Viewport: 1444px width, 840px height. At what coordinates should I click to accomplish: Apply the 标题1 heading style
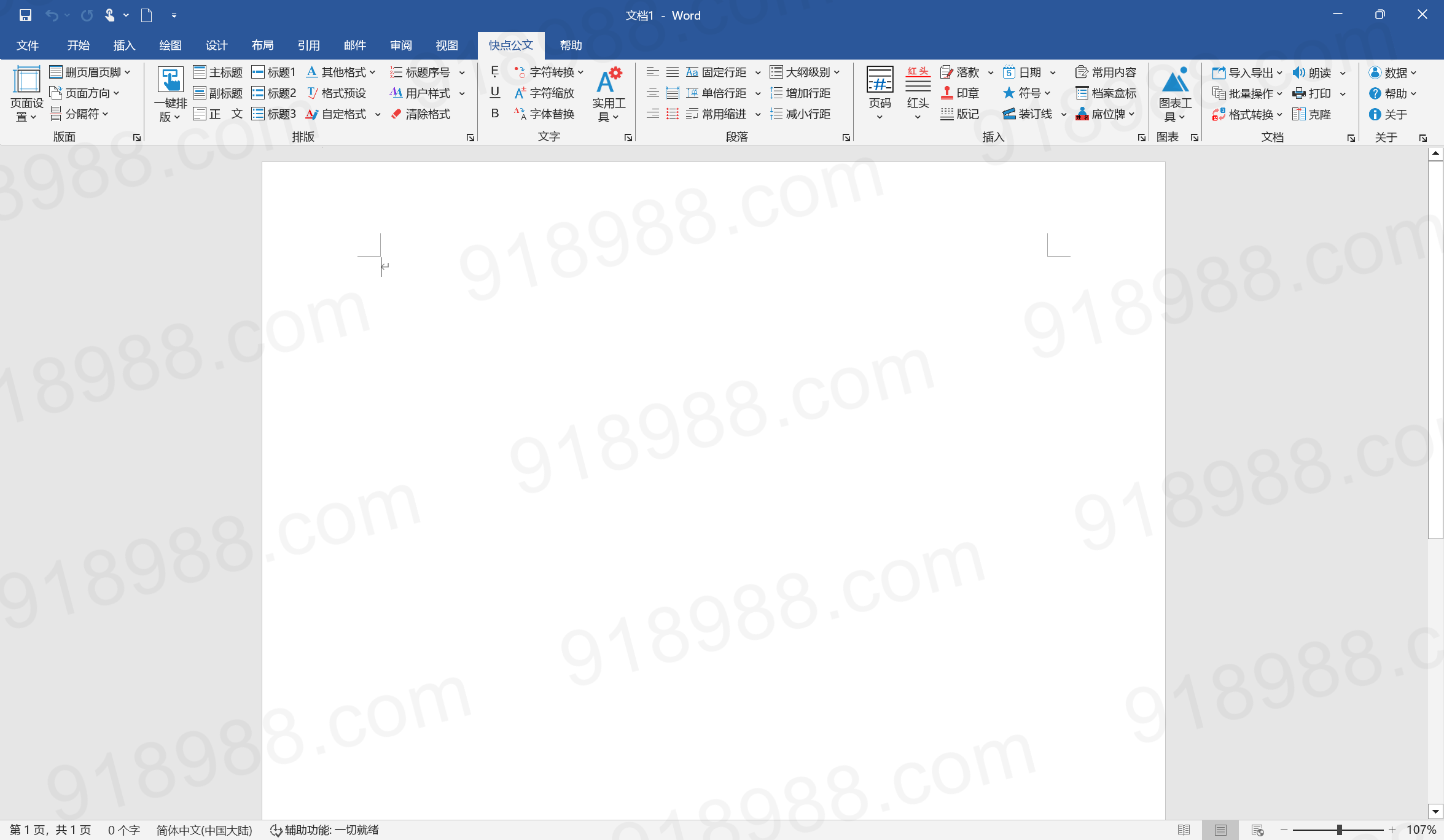coord(274,72)
